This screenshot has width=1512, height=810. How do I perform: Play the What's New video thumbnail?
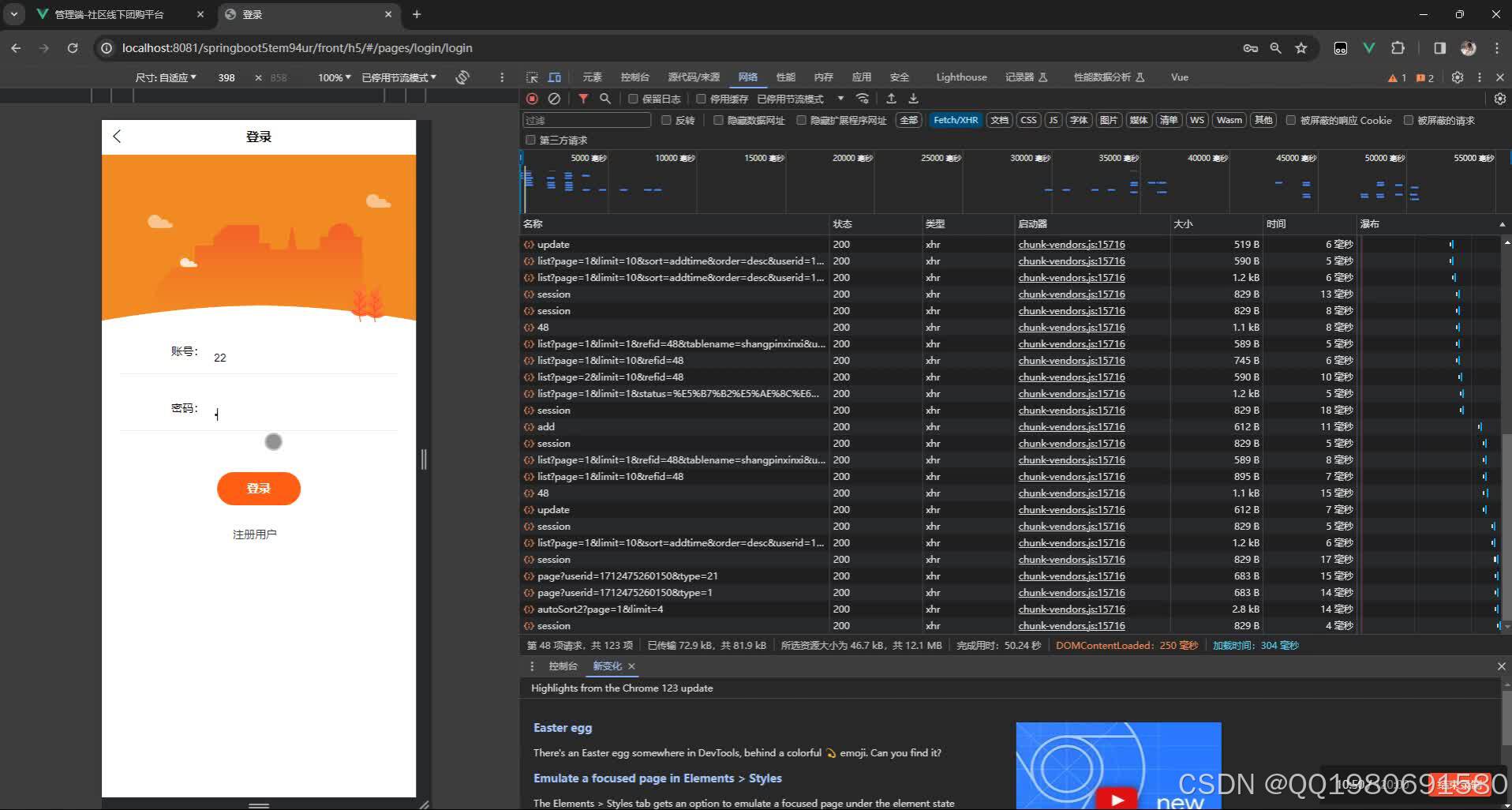coord(1118,766)
